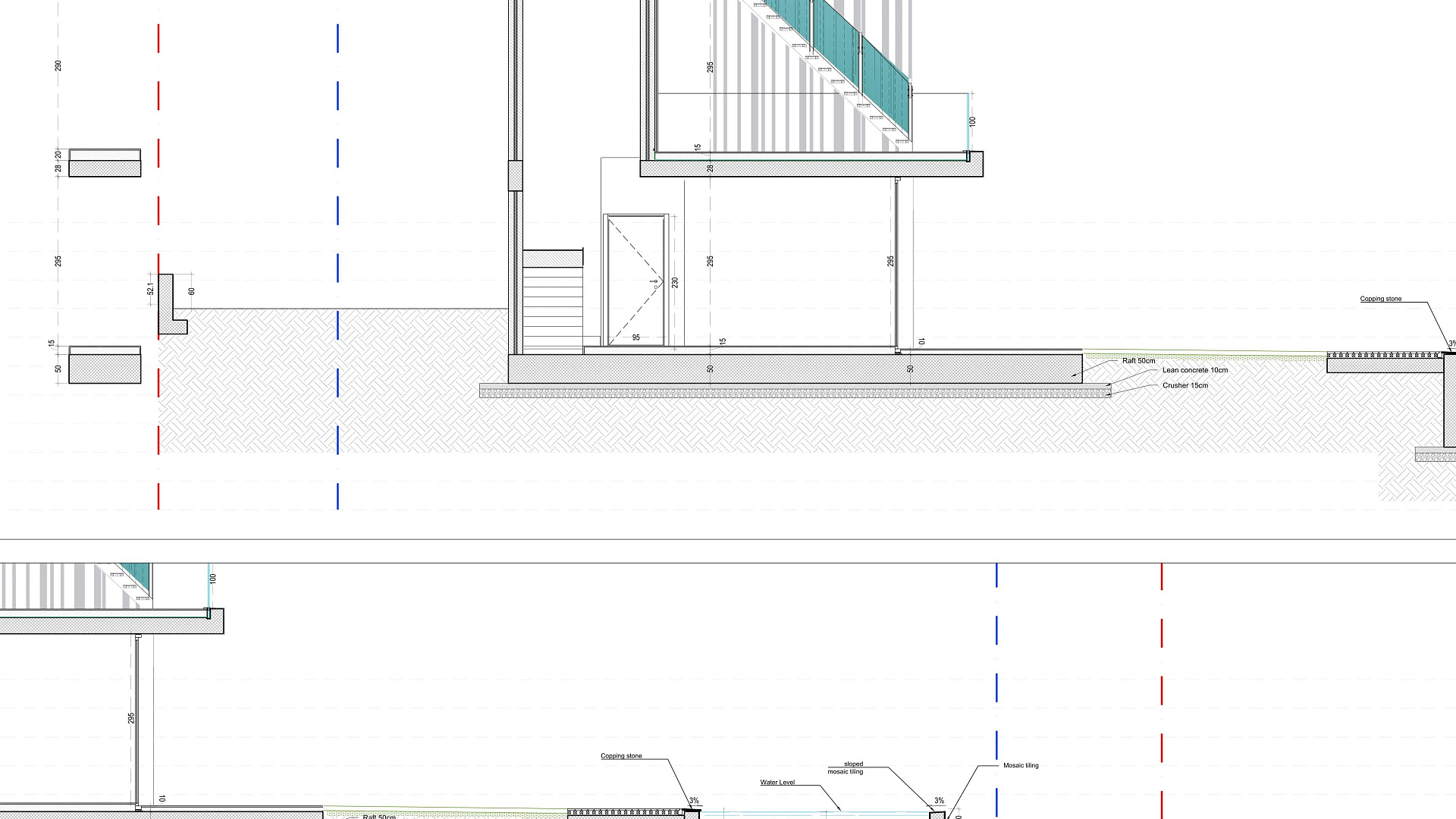Click the 'Raft 50cm' annotation label
This screenshot has height=819, width=1456.
pyautogui.click(x=1138, y=361)
